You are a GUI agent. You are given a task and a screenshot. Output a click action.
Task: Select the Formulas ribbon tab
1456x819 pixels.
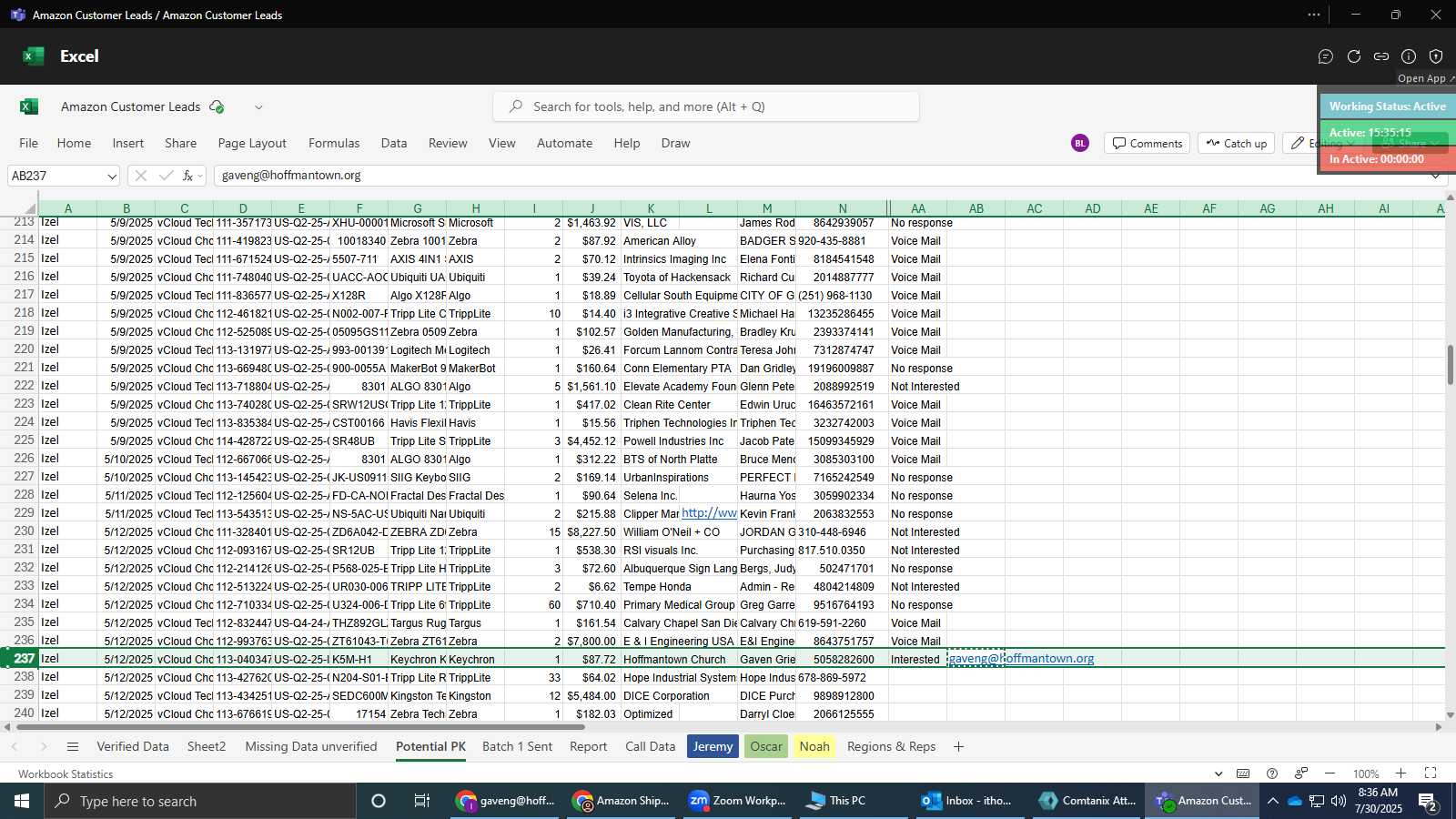click(x=334, y=143)
